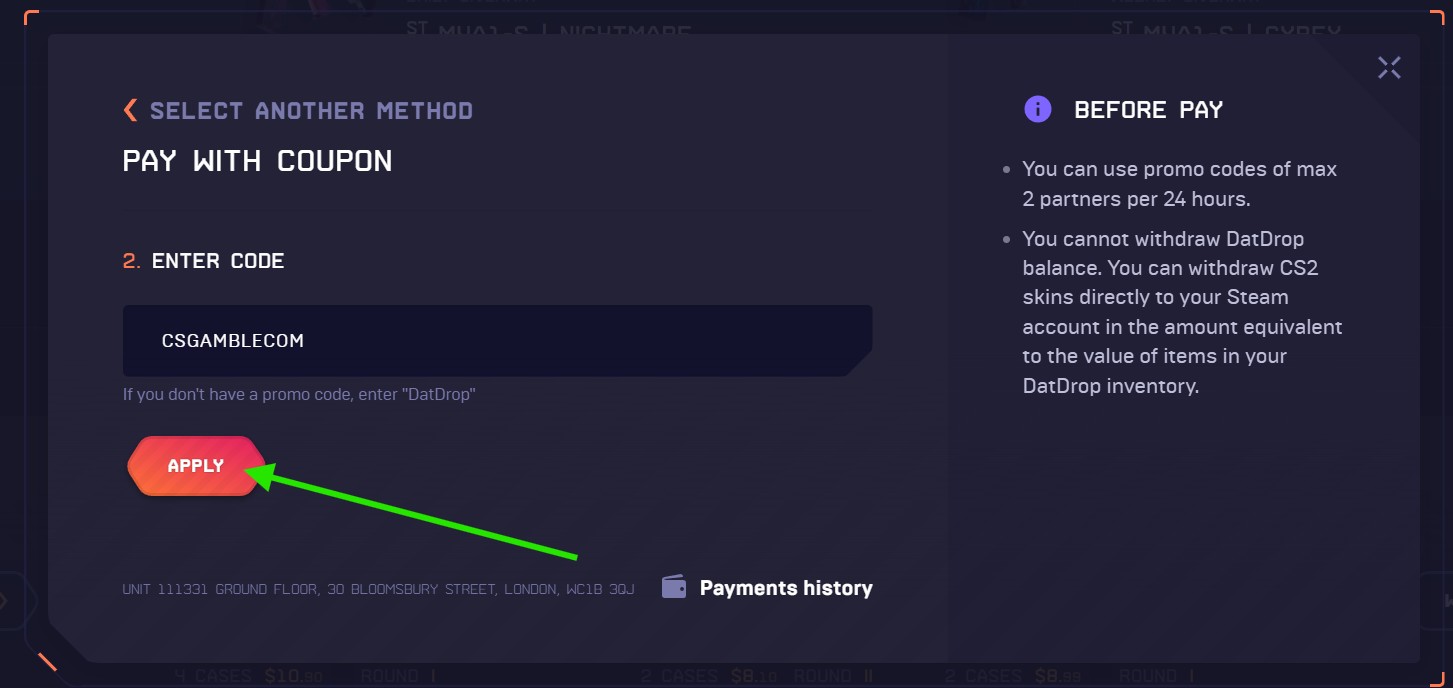The image size is (1453, 688).
Task: Open Payments history
Action: click(x=787, y=587)
